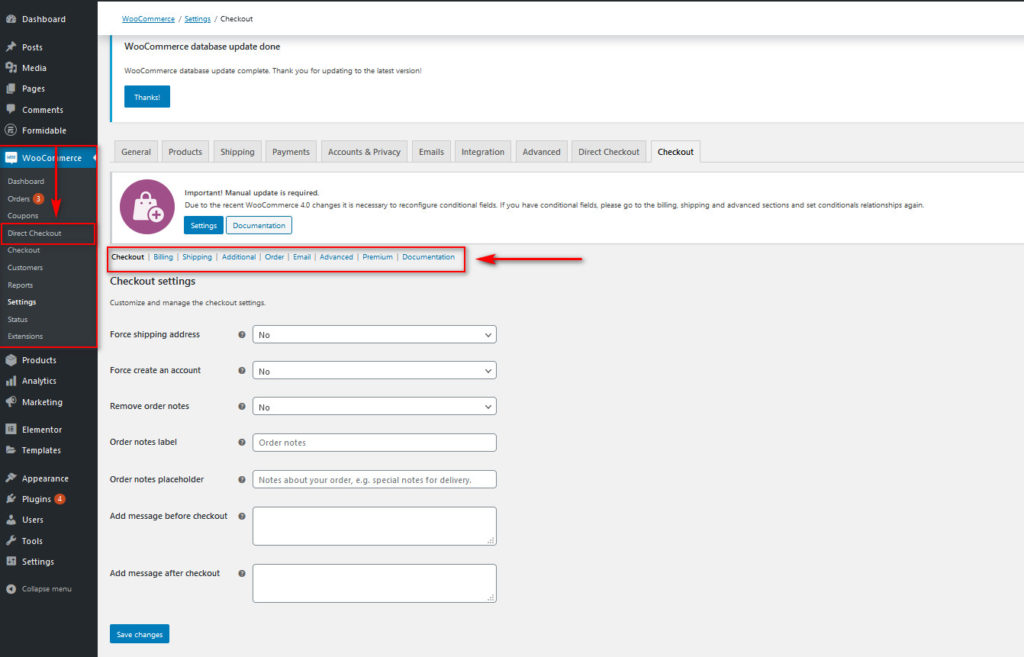The width and height of the screenshot is (1024, 657).
Task: Click the Settings icon at sidebar bottom
Action: tap(11, 561)
